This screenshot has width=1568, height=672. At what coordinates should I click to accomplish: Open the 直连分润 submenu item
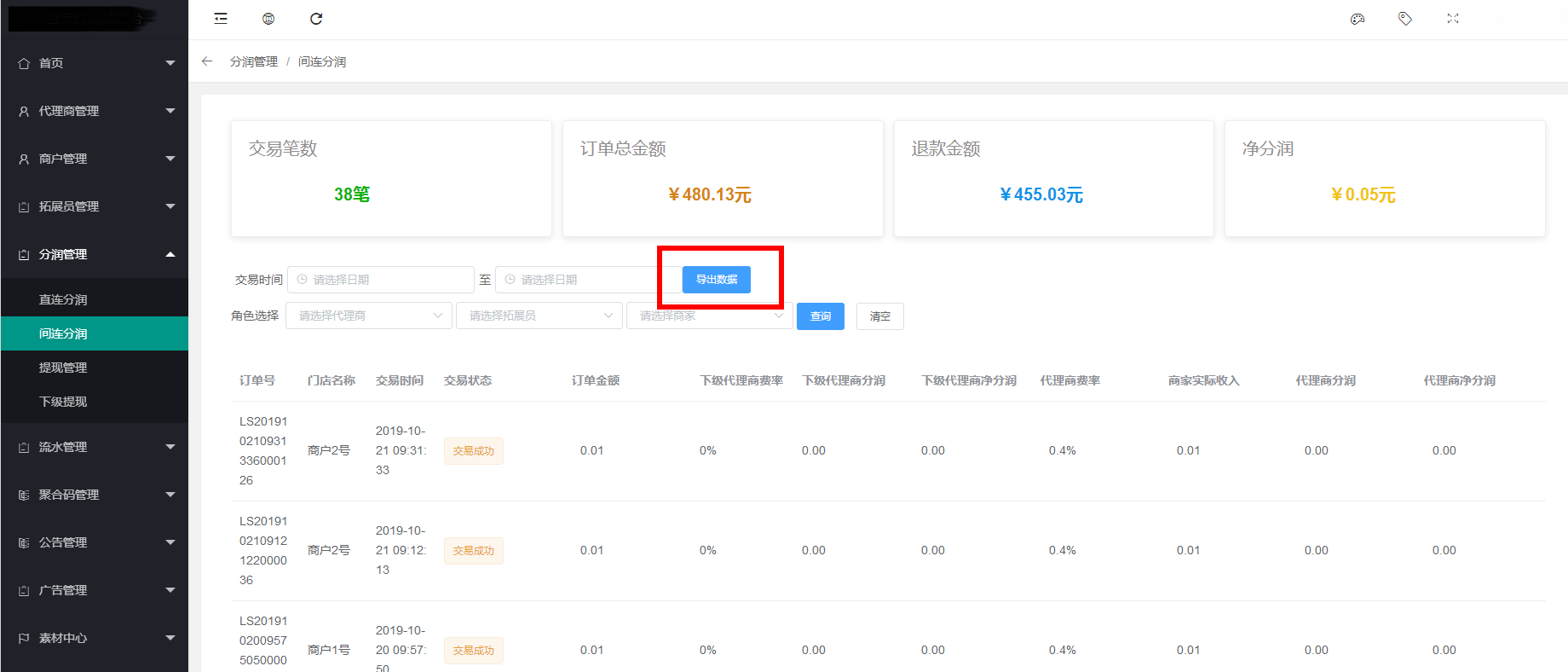[x=94, y=299]
